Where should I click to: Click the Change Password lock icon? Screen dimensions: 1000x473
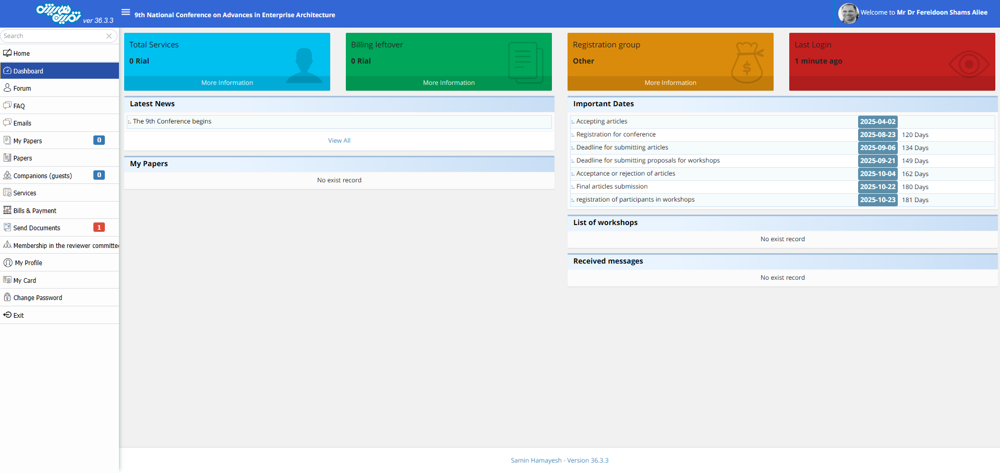click(x=7, y=297)
